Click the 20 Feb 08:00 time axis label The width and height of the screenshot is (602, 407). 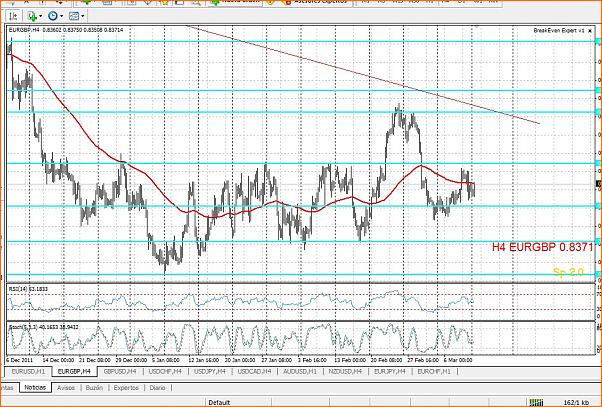click(x=386, y=360)
